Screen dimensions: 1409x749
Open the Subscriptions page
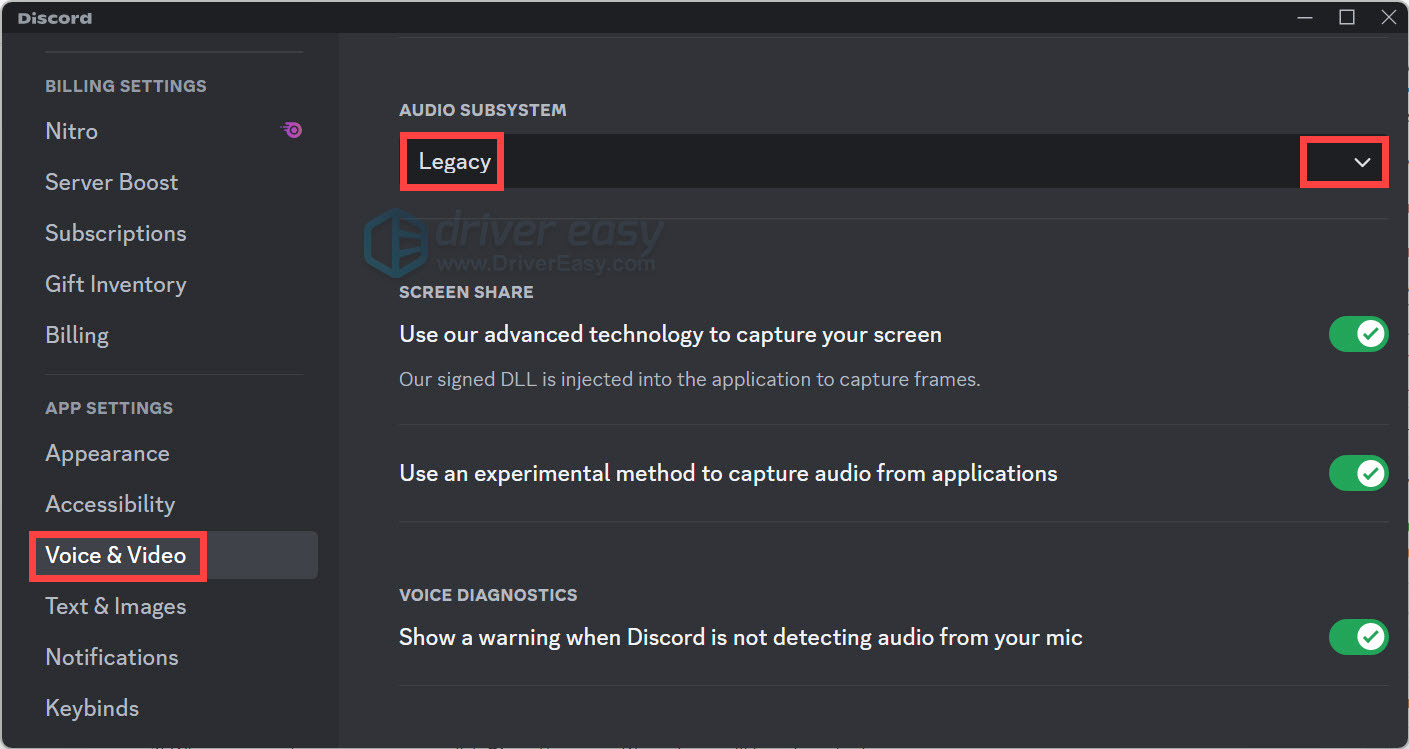(116, 233)
